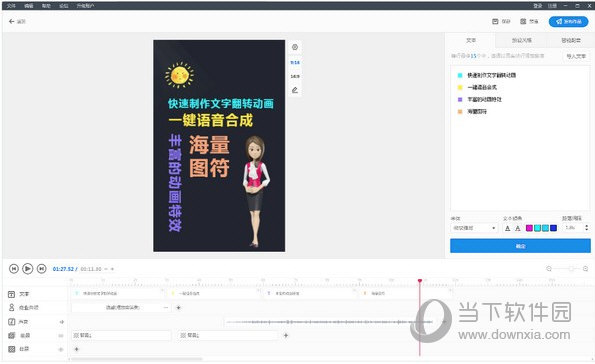595x364 pixels.
Task: Select the line 一键语音合成 in the list
Action: [x=482, y=87]
